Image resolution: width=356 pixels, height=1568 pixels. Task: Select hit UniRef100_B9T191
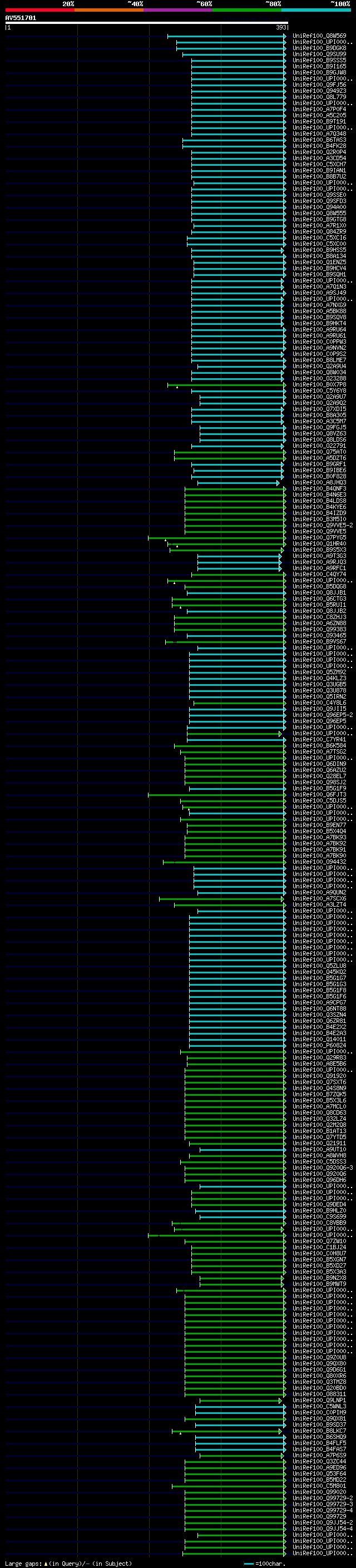pos(319,122)
